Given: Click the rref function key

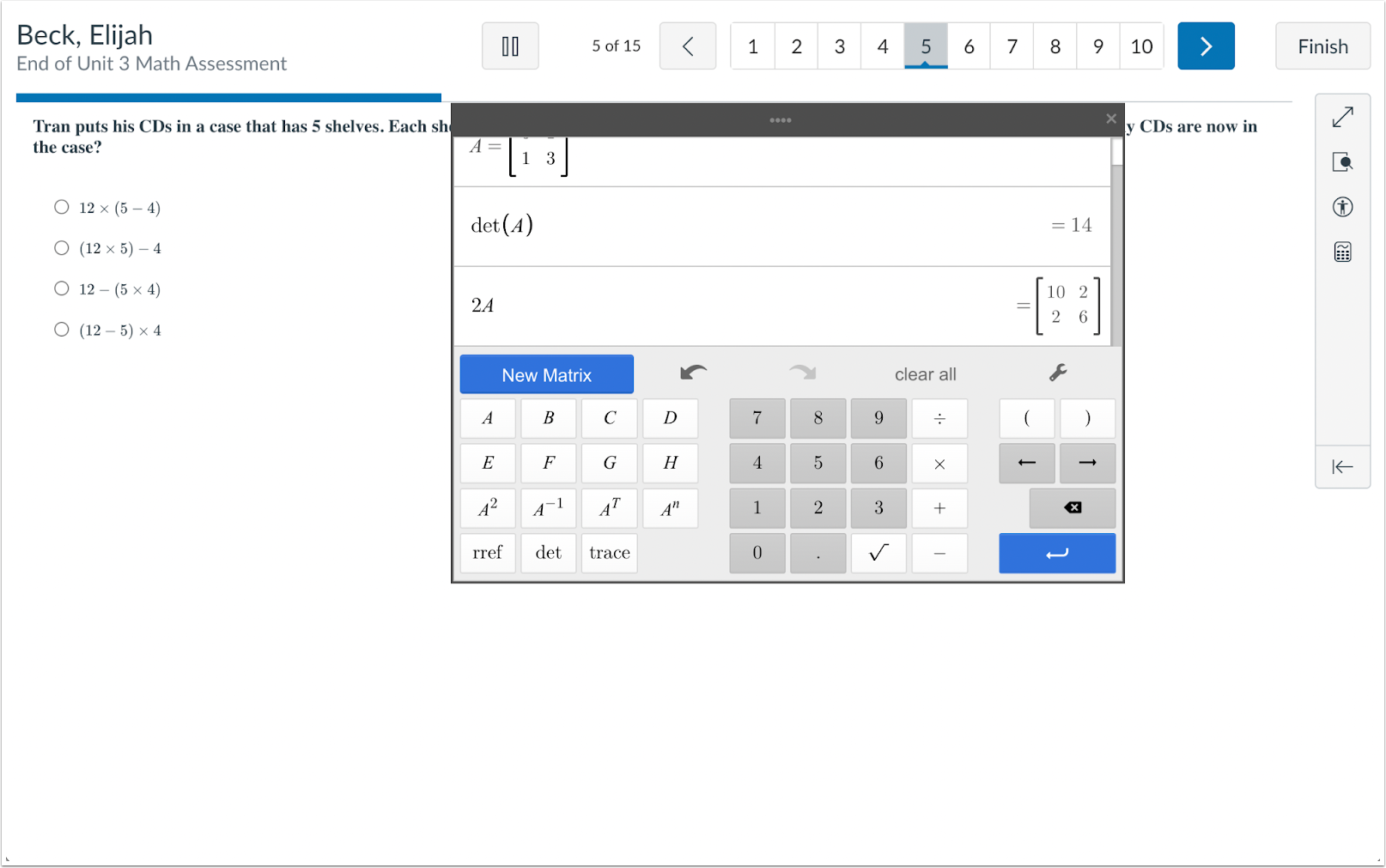Looking at the screenshot, I should click(488, 553).
